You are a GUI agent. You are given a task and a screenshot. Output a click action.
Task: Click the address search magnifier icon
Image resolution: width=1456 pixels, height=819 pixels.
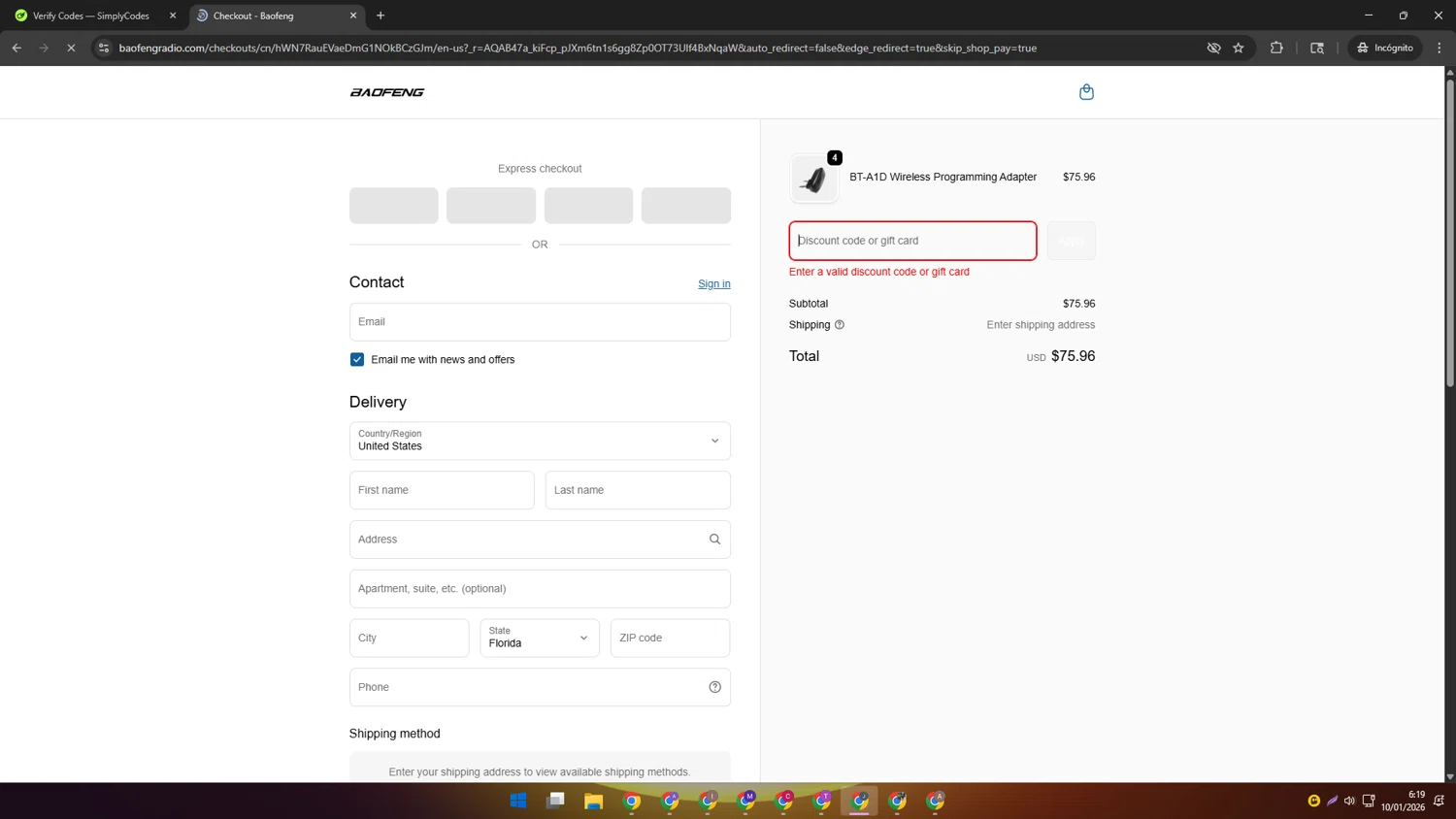[714, 540]
